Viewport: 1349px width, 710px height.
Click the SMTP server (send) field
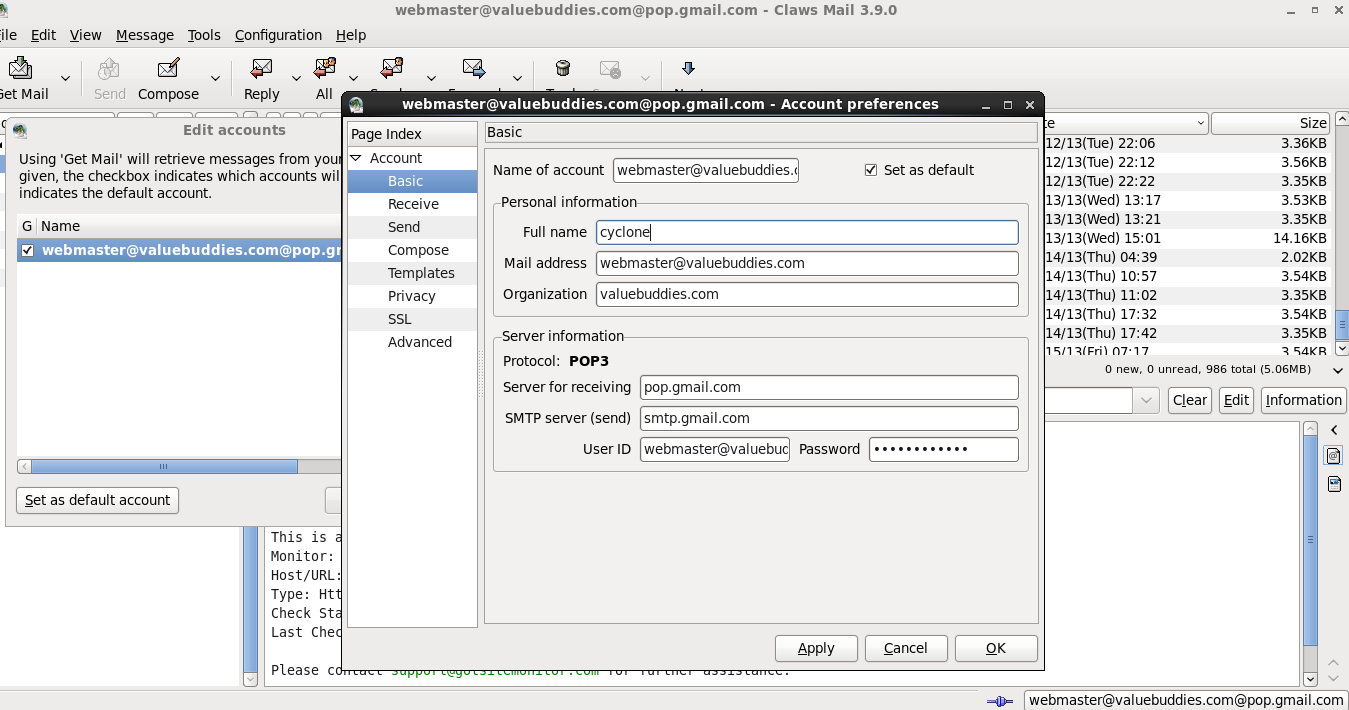click(829, 418)
